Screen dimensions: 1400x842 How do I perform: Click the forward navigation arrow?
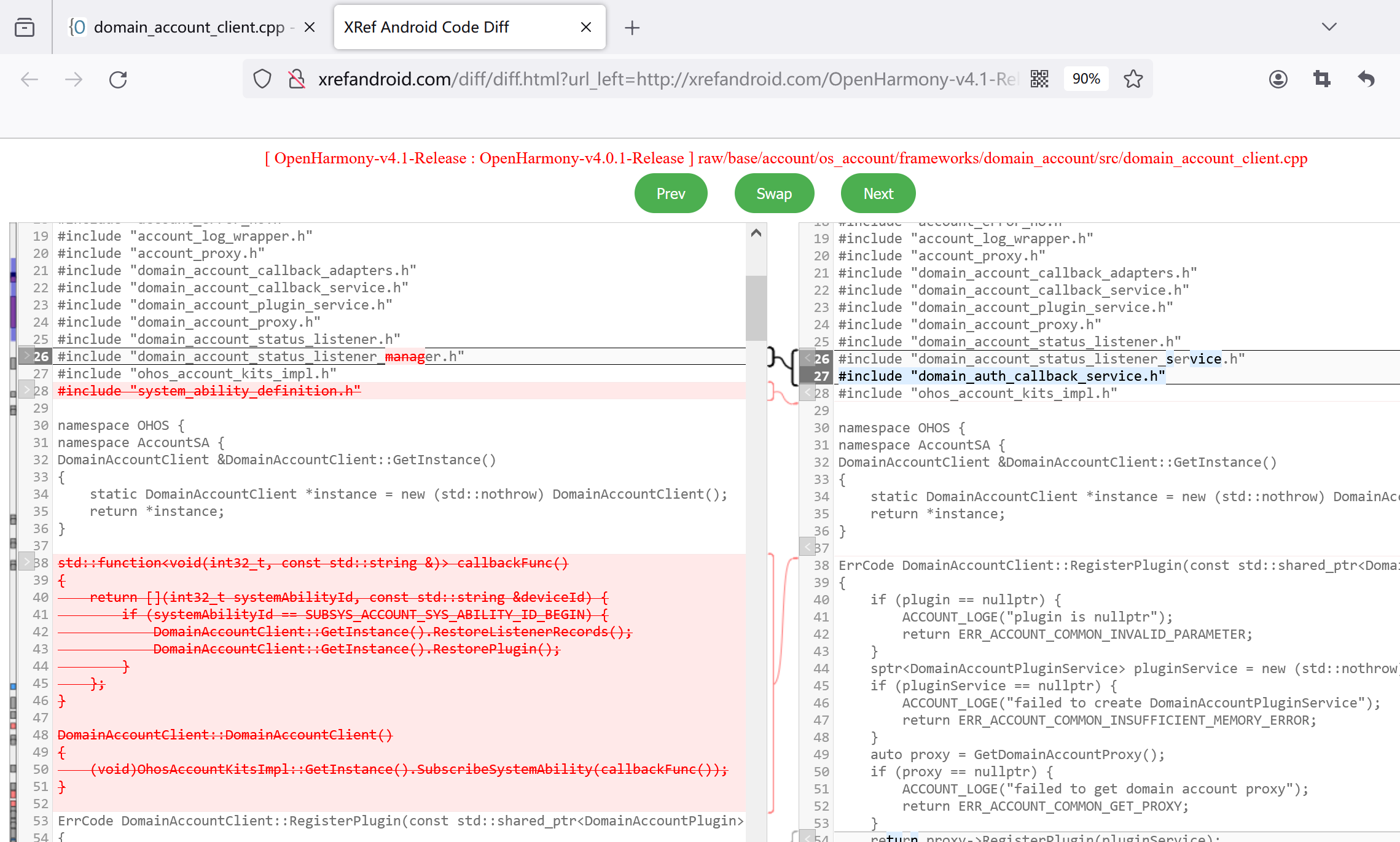pyautogui.click(x=74, y=79)
